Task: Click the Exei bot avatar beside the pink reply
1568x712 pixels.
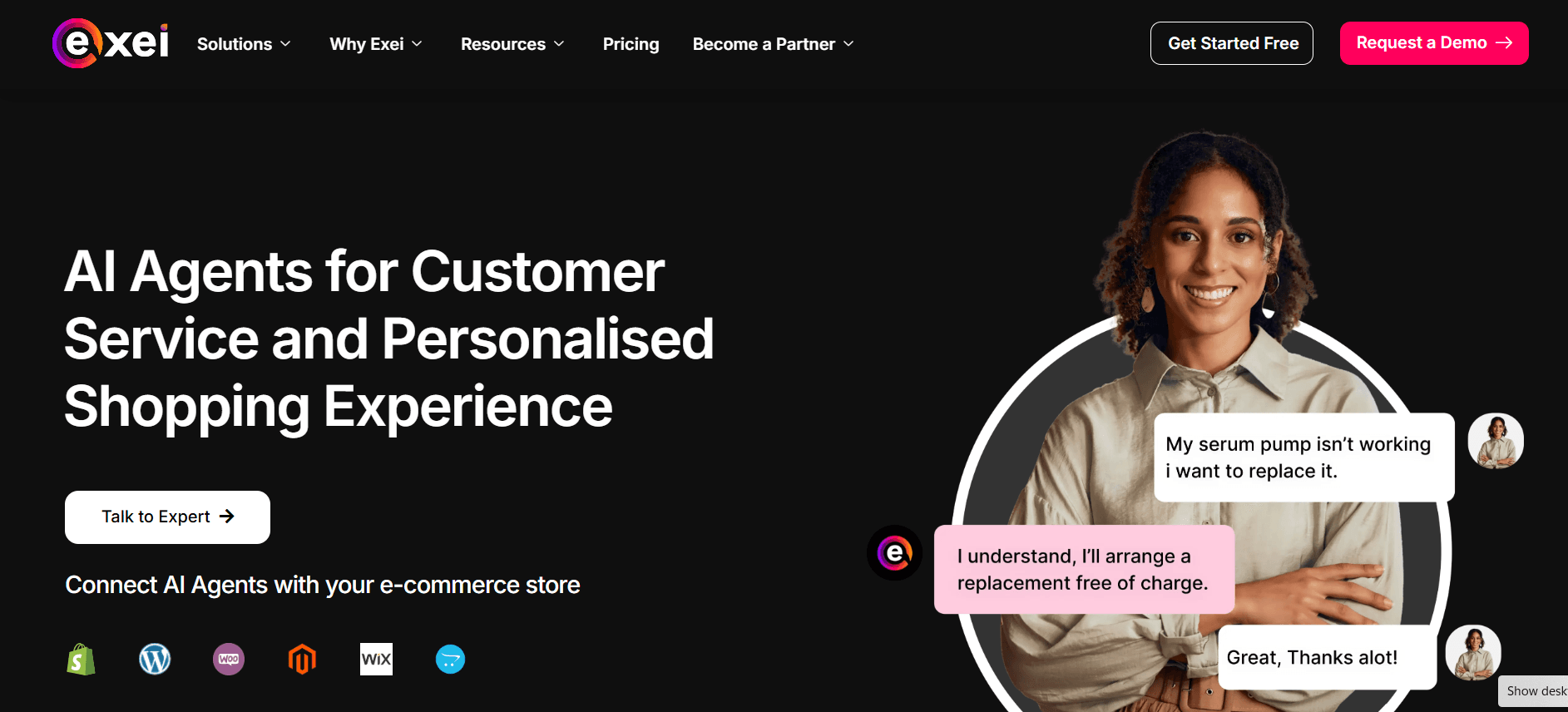Action: coord(894,553)
